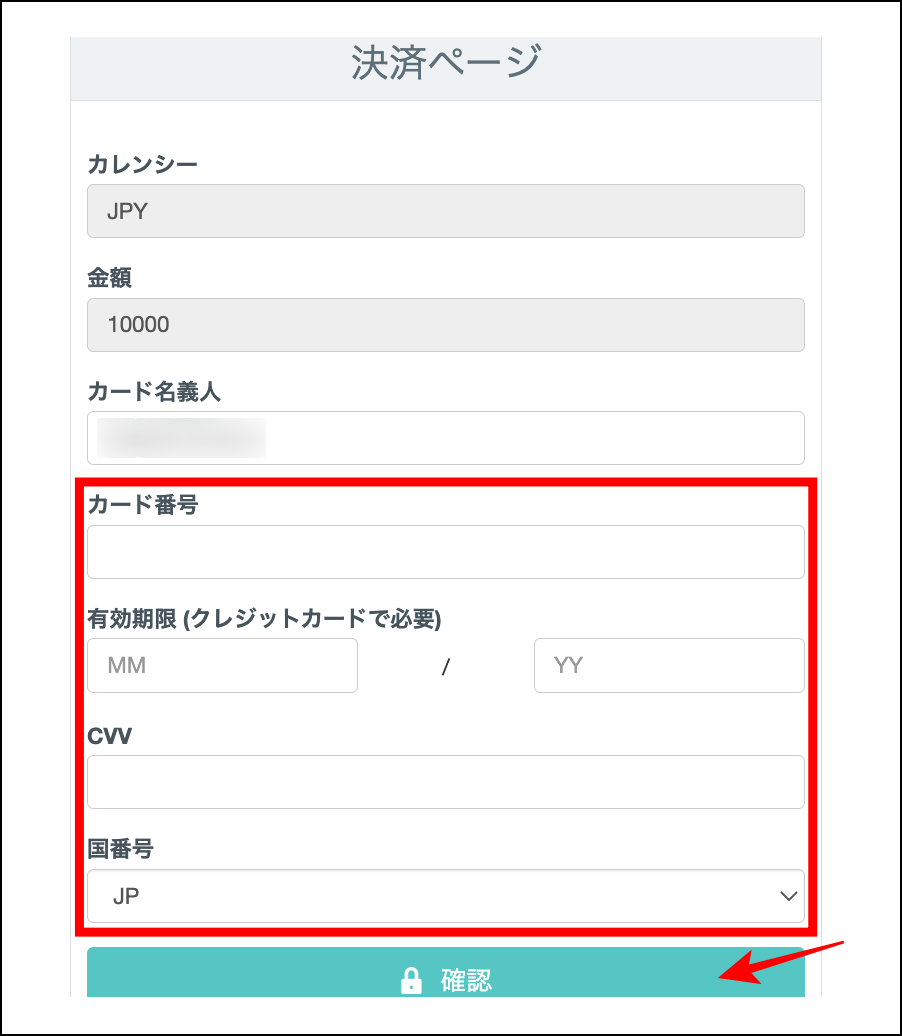Click the 国番号 label

click(120, 848)
